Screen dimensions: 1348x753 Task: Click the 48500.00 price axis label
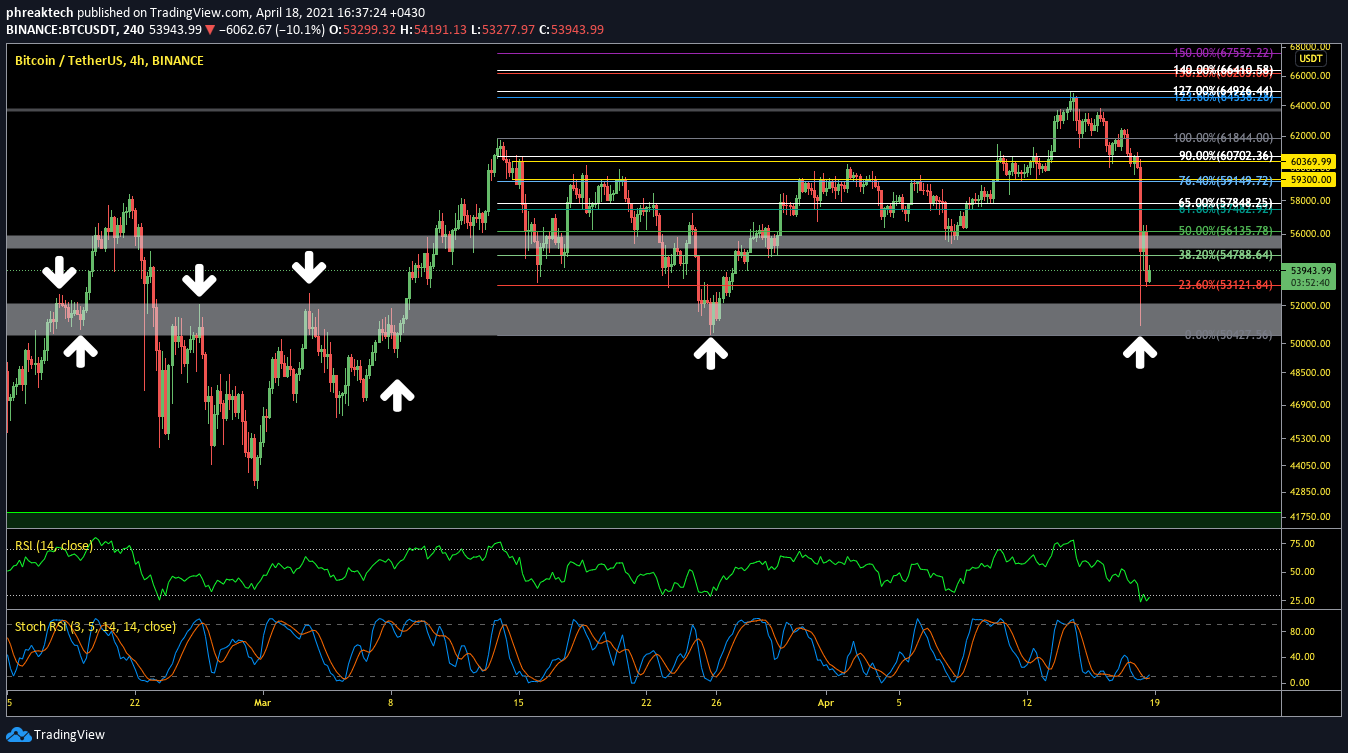coord(1310,373)
